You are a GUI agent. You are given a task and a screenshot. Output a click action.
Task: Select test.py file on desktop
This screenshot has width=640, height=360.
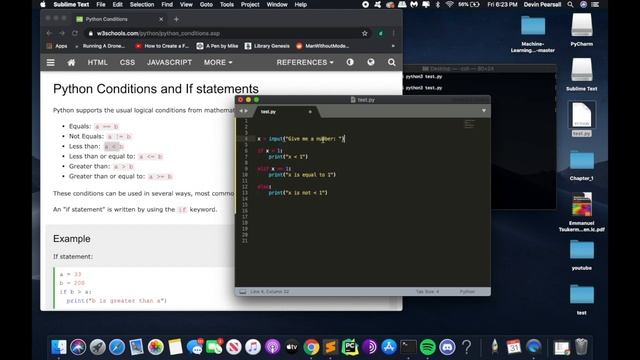tap(582, 119)
